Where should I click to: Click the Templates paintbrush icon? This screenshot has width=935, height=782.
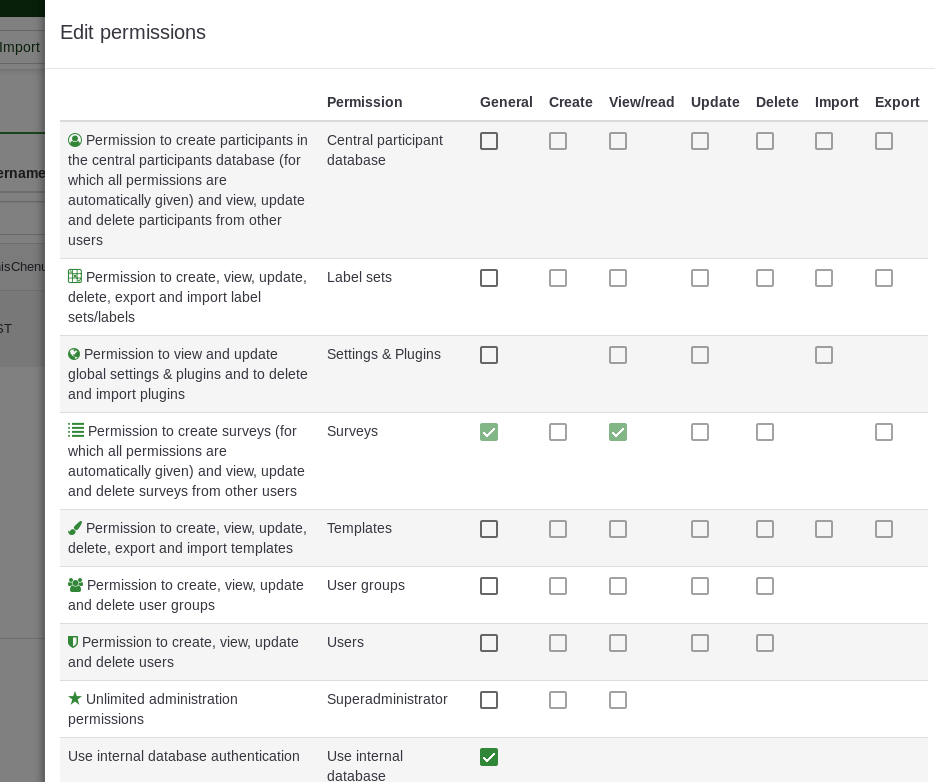point(75,528)
